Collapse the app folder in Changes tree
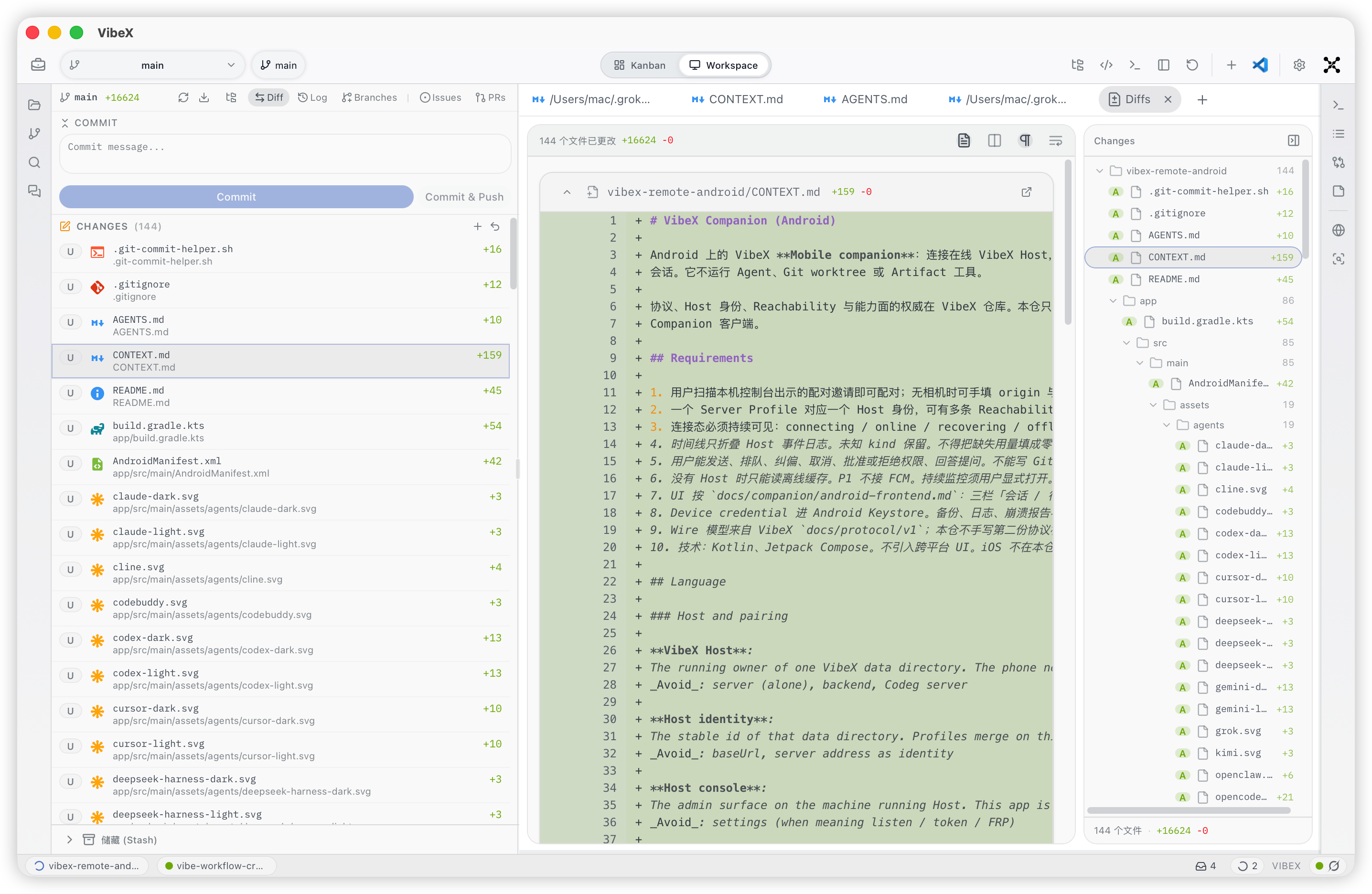The width and height of the screenshot is (1372, 894). click(x=1113, y=301)
